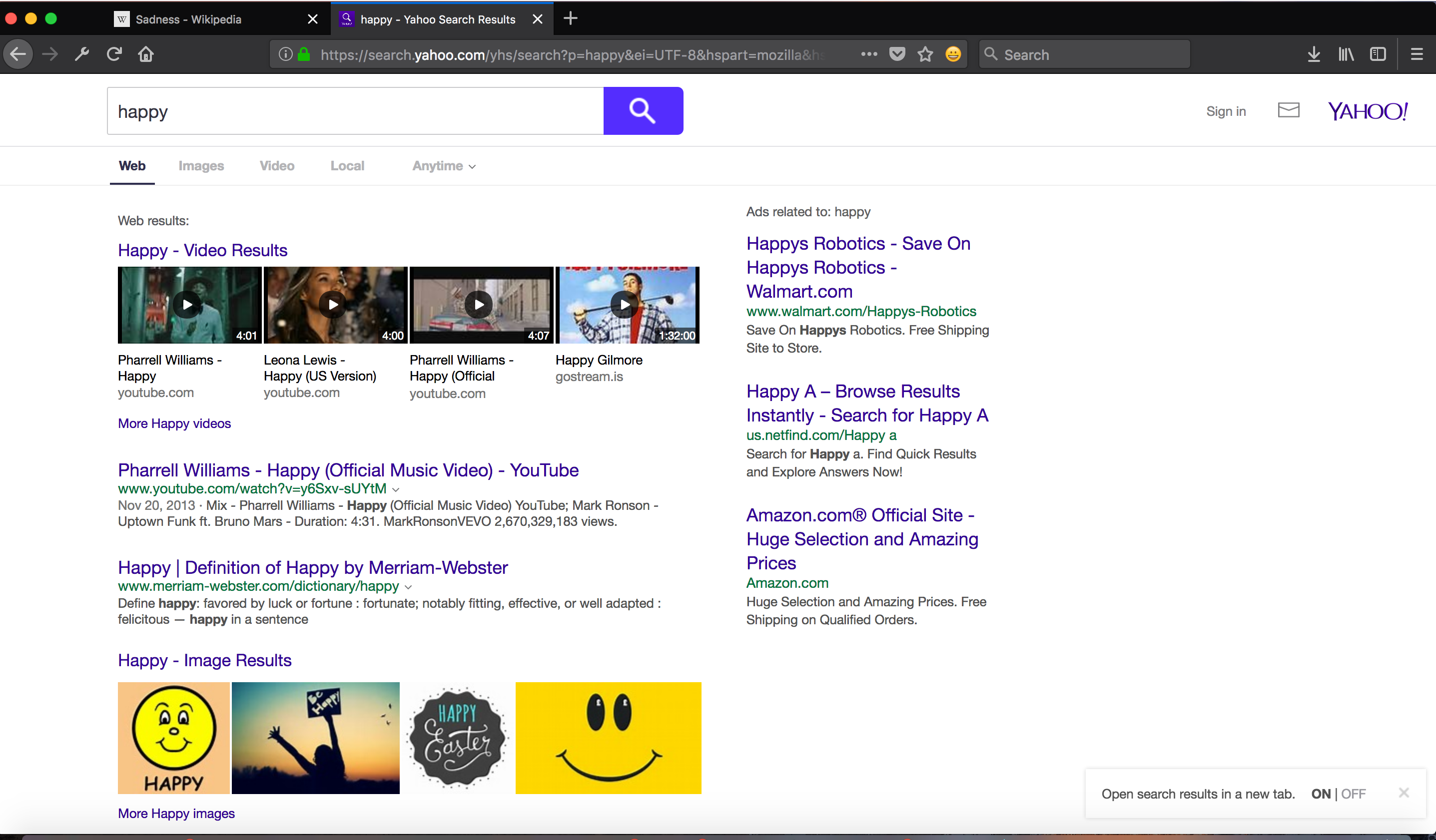
Task: Open the Downloads arrow icon
Action: pos(1314,54)
